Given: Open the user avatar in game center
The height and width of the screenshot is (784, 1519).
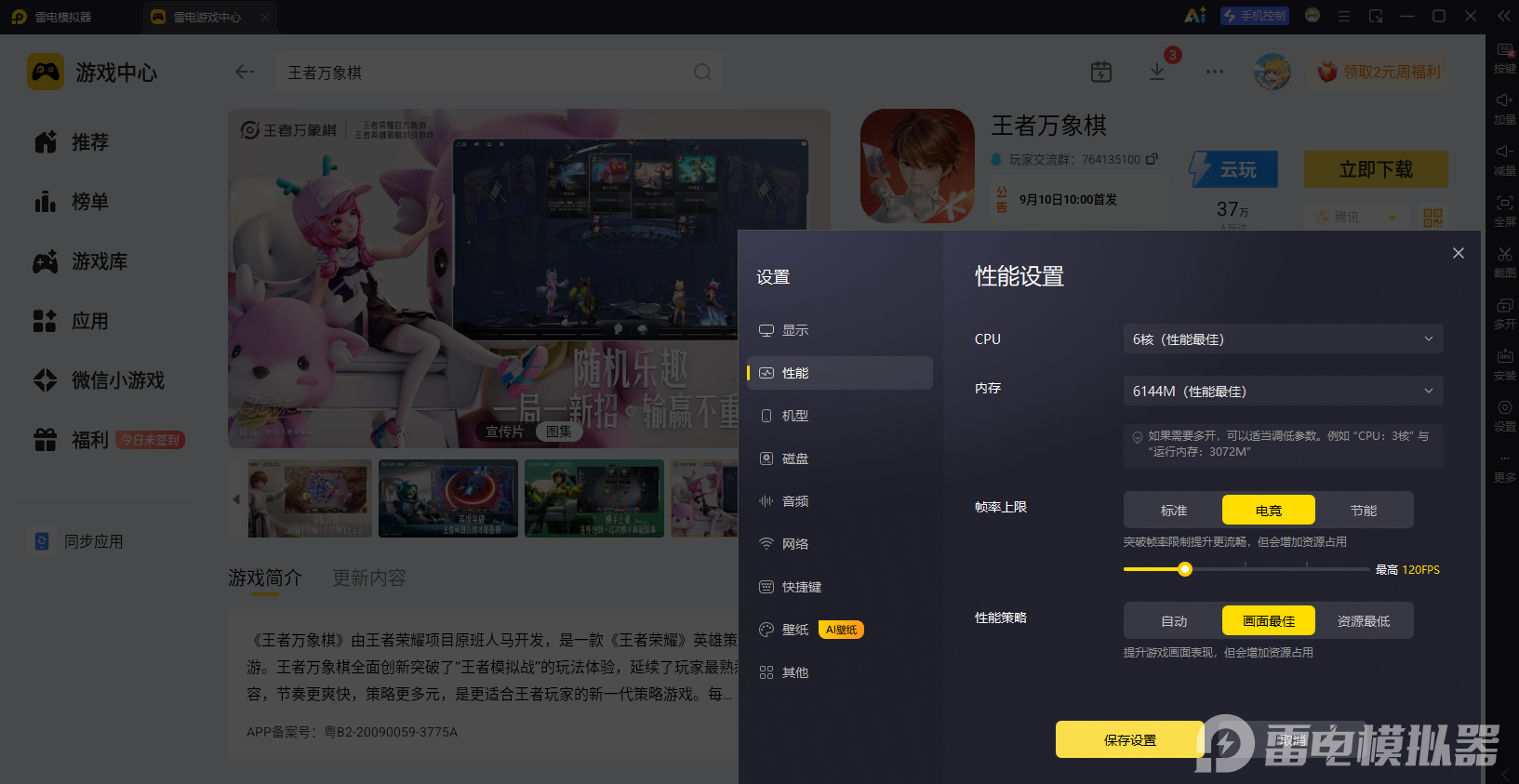Looking at the screenshot, I should [x=1272, y=72].
